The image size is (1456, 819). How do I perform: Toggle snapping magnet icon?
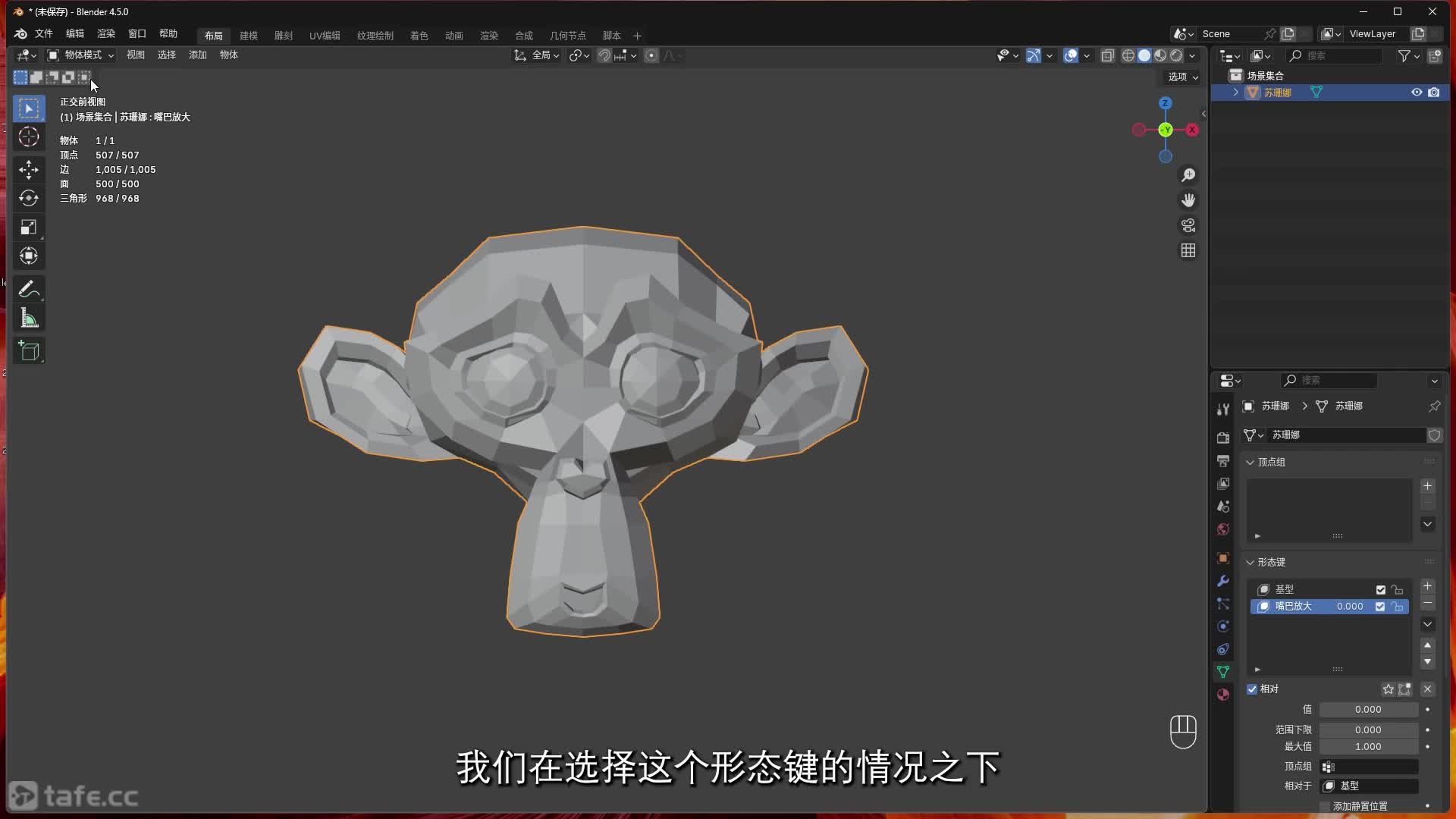pos(604,55)
